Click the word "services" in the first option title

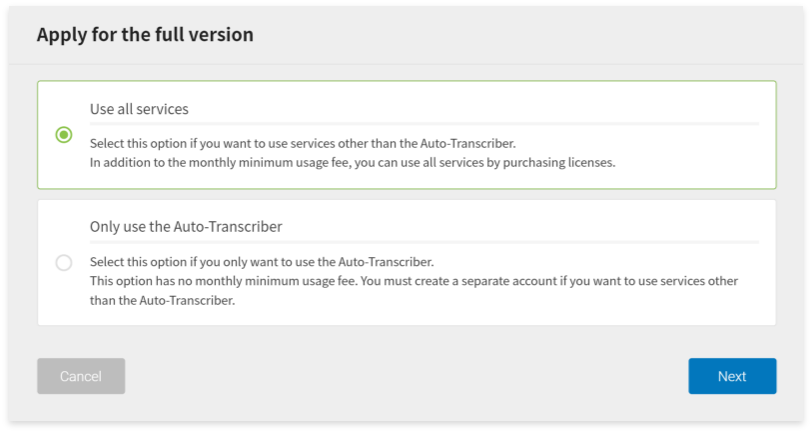coord(163,109)
